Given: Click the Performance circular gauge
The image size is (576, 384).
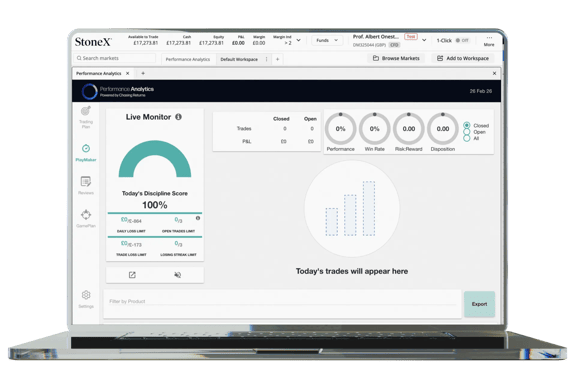Looking at the screenshot, I should [x=341, y=129].
